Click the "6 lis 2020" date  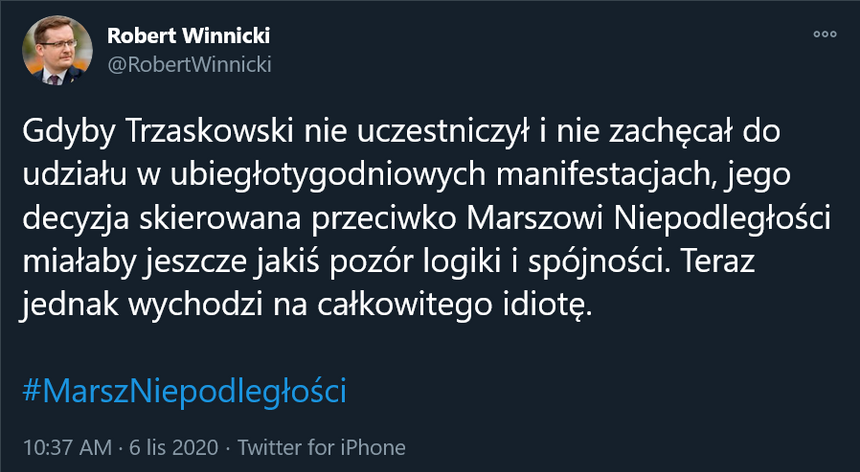pyautogui.click(x=175, y=447)
